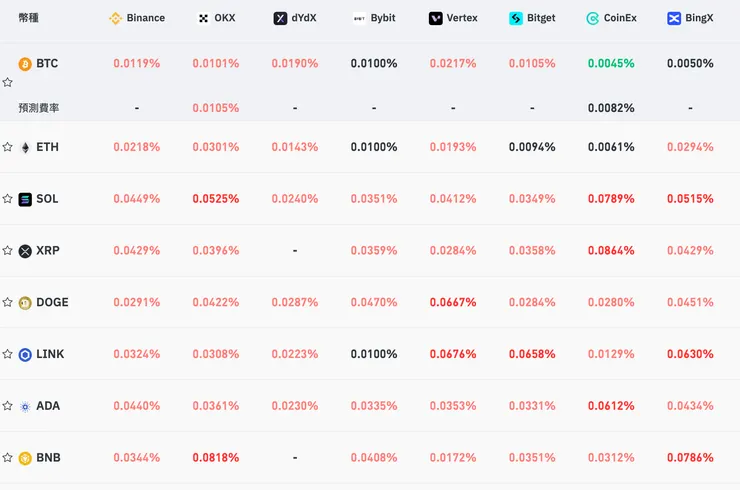Star the XRP row as favorite
This screenshot has height=490, width=740.
click(x=8, y=251)
